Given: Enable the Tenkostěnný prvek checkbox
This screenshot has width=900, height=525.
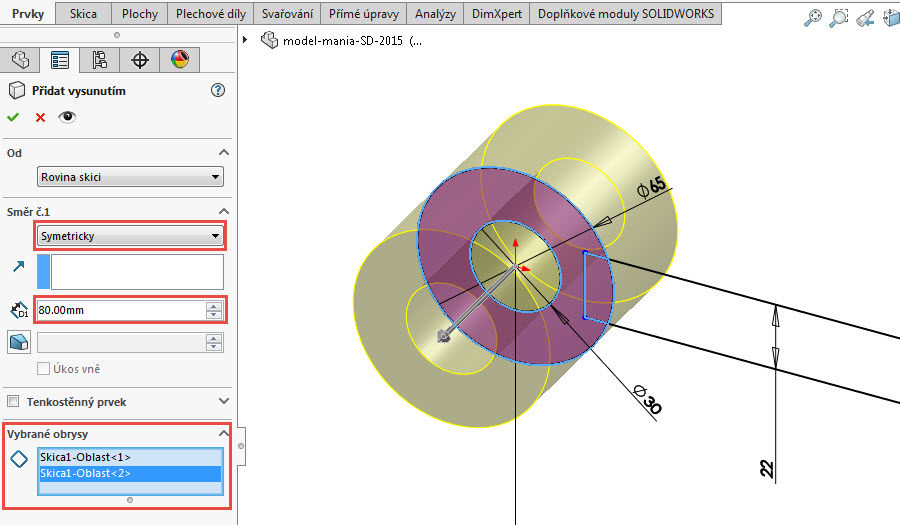Looking at the screenshot, I should pos(14,401).
